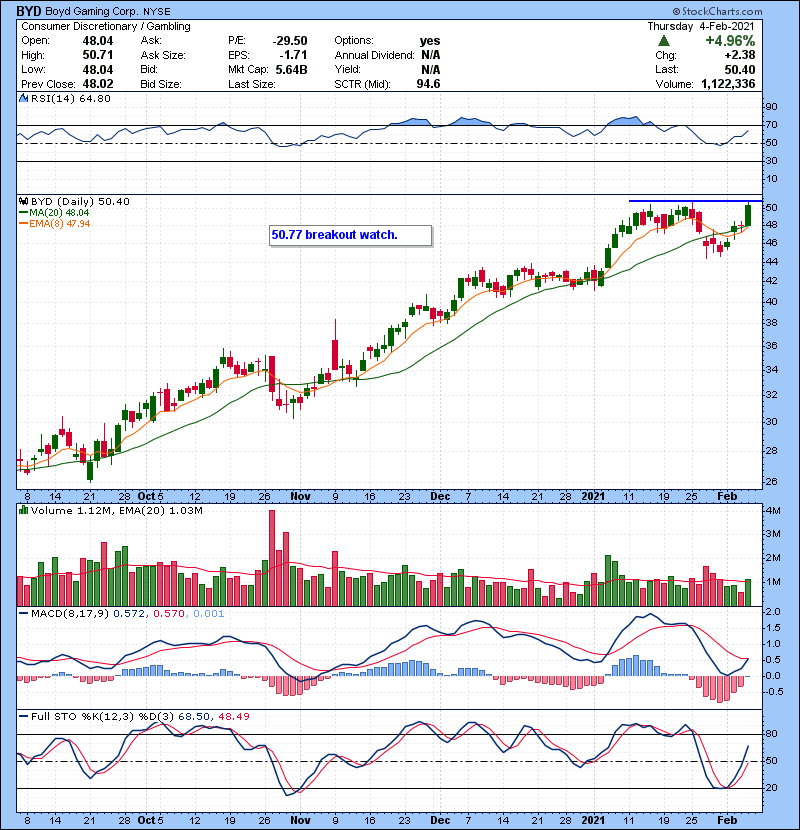Click the BYD (Daily) 50.40 price label
The height and width of the screenshot is (830, 800).
click(x=80, y=202)
